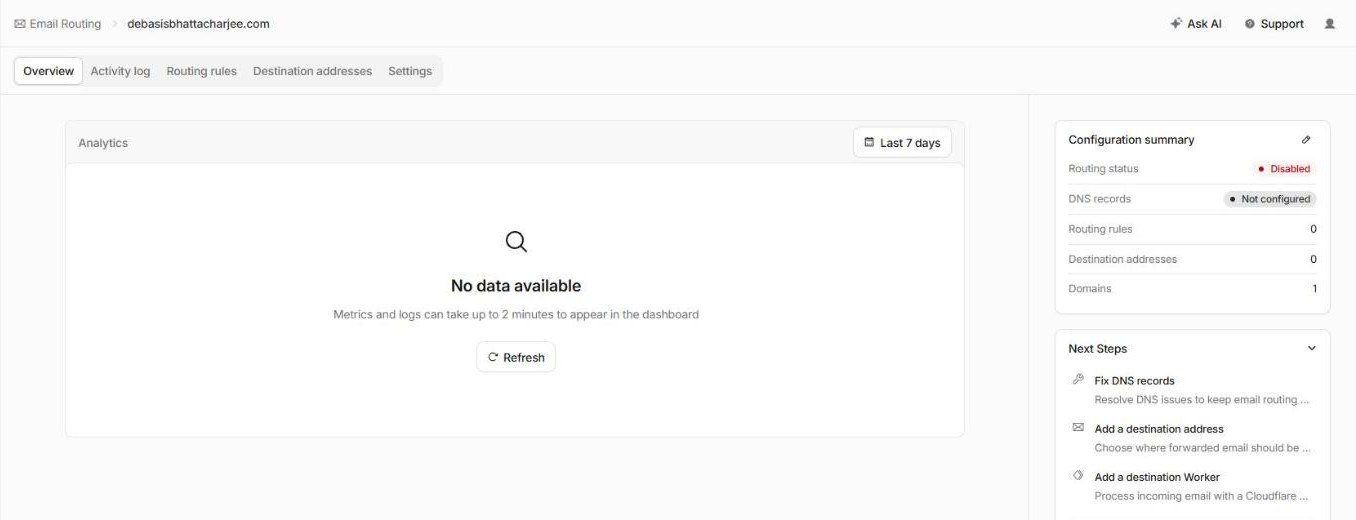
Task: Collapse the Next Steps panel chevron
Action: [1312, 349]
